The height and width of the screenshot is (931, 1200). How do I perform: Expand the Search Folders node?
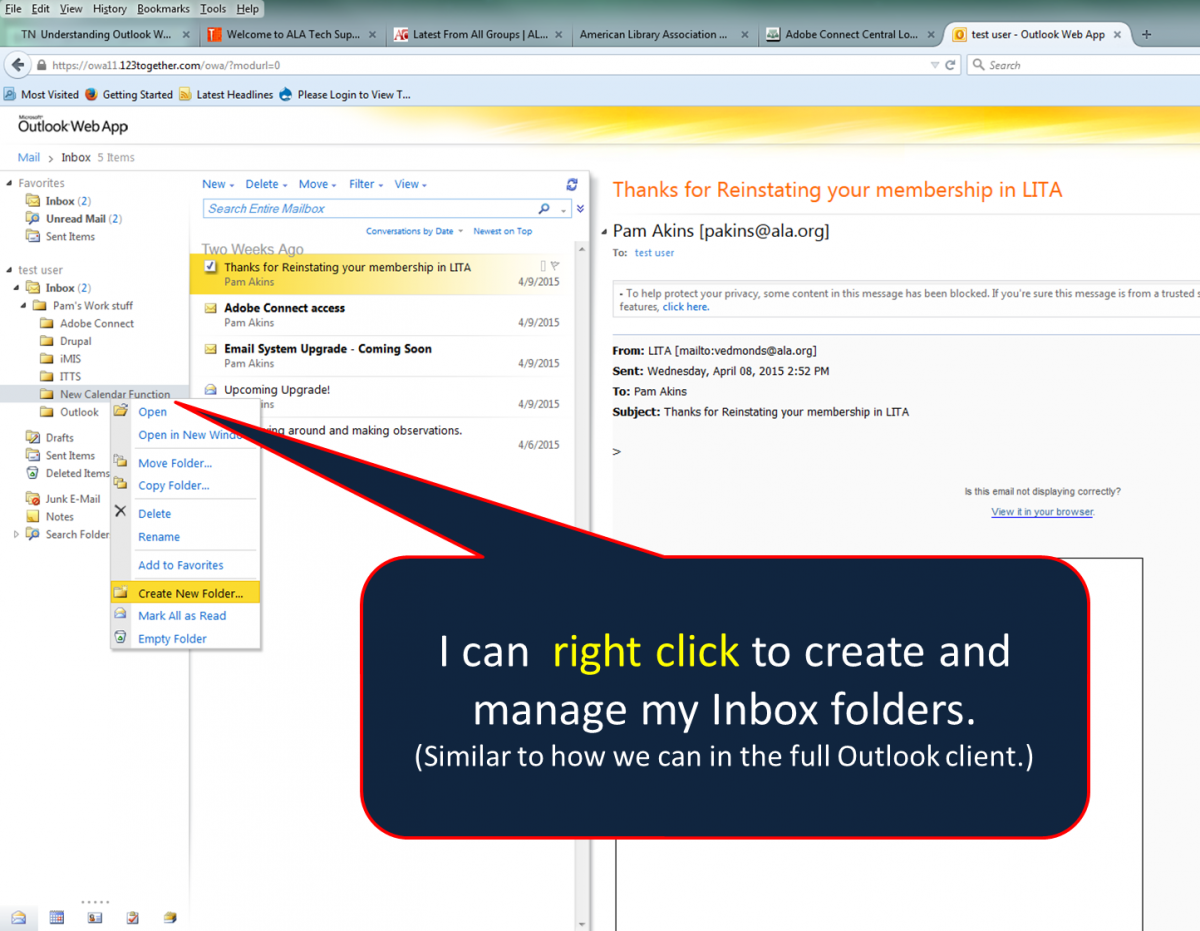(x=16, y=535)
